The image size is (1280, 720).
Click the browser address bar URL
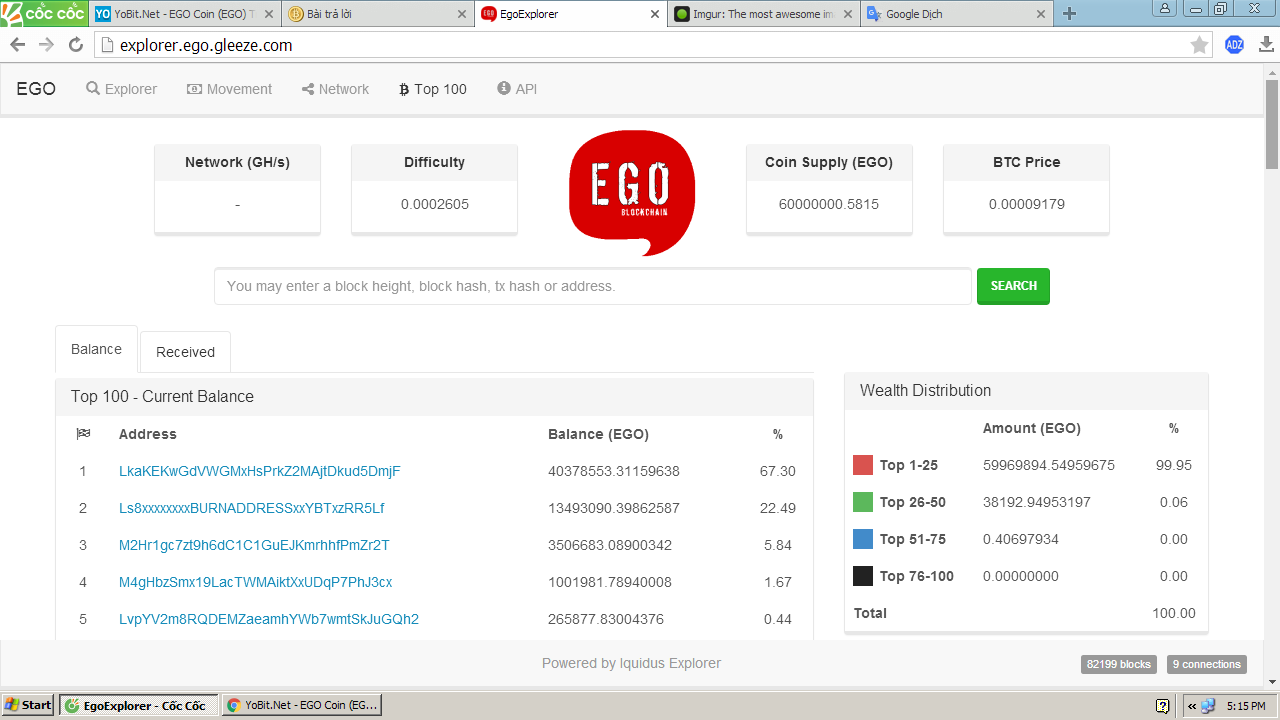(x=206, y=45)
